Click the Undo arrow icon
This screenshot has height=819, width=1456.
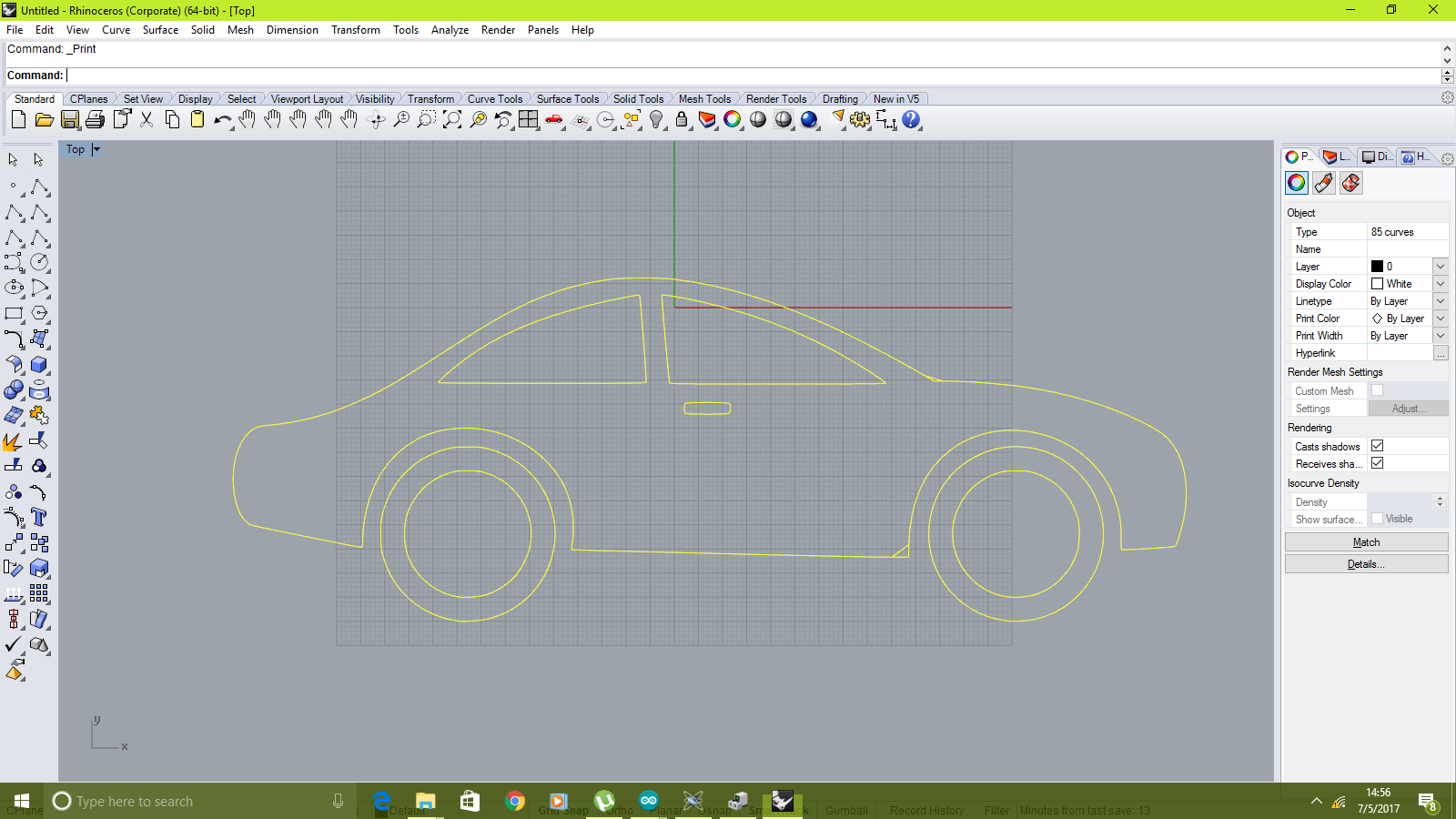(x=222, y=120)
